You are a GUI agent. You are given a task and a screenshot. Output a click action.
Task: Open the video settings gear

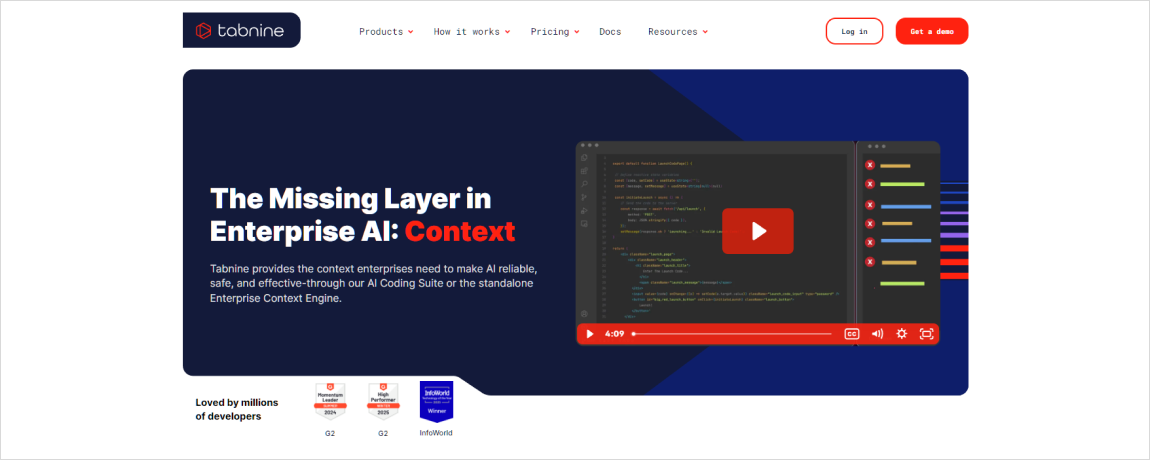(902, 334)
